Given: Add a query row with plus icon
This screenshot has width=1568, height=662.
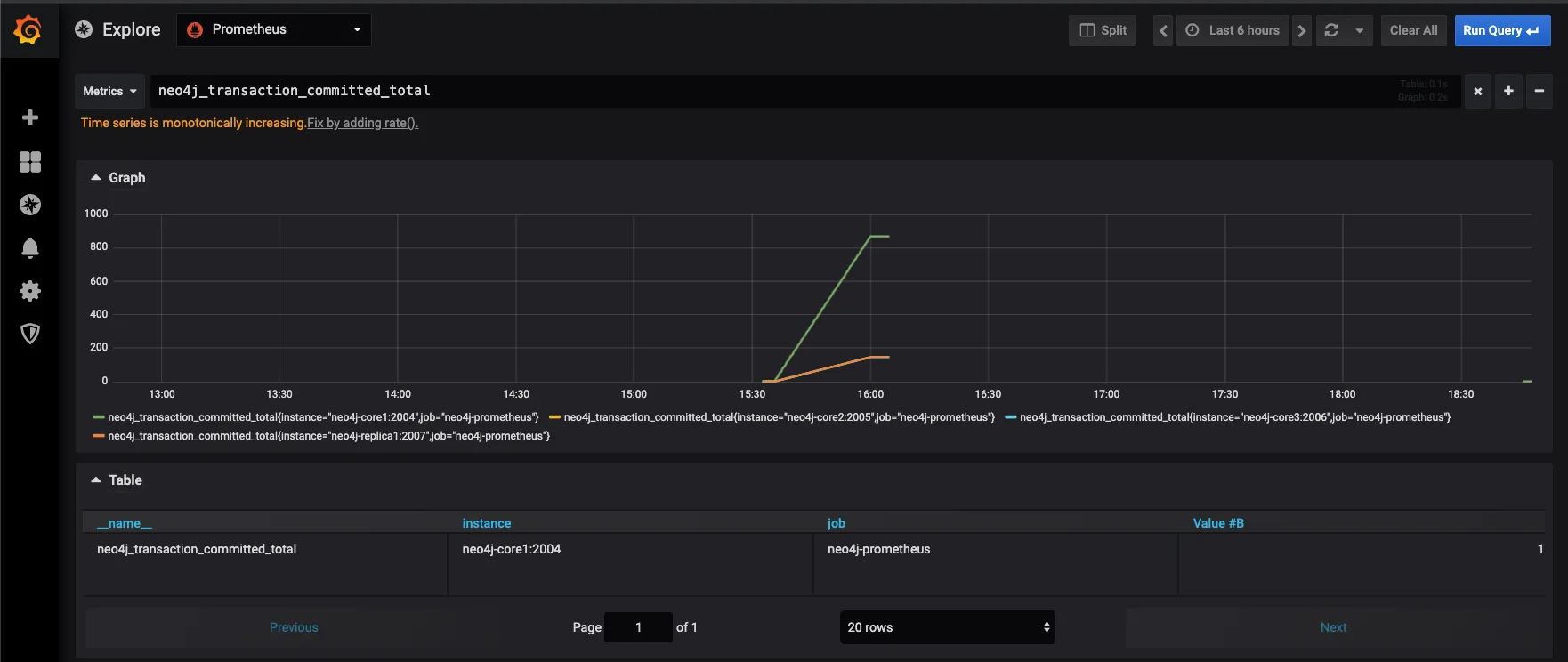Looking at the screenshot, I should click(1508, 91).
